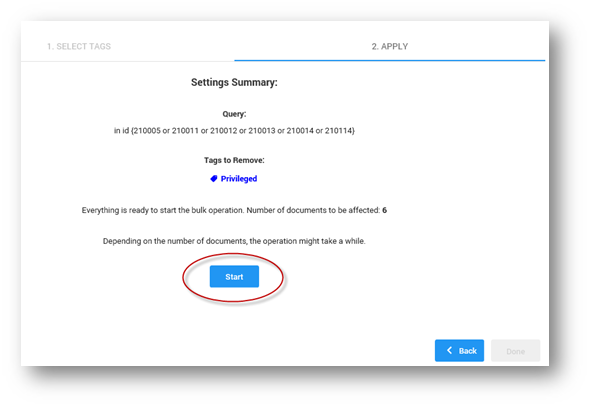Select document id 210005 in the query
591x408 pixels.
tap(147, 131)
